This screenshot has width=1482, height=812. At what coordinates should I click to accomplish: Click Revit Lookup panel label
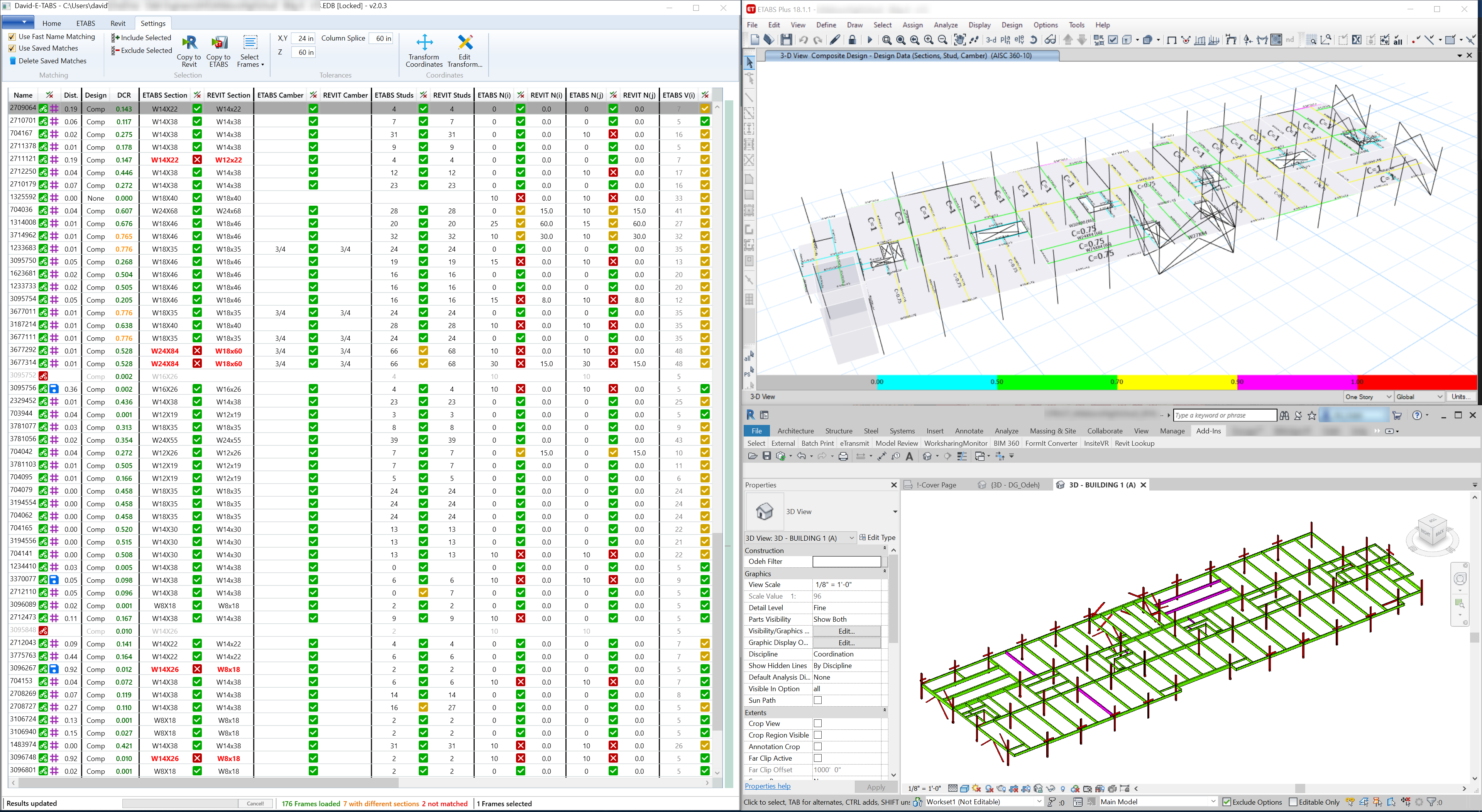pos(1134,443)
